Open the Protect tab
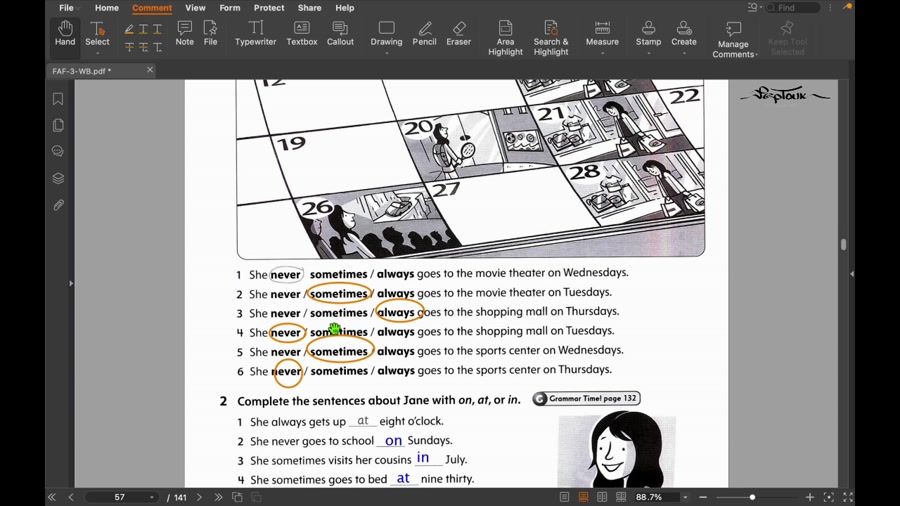 tap(269, 8)
